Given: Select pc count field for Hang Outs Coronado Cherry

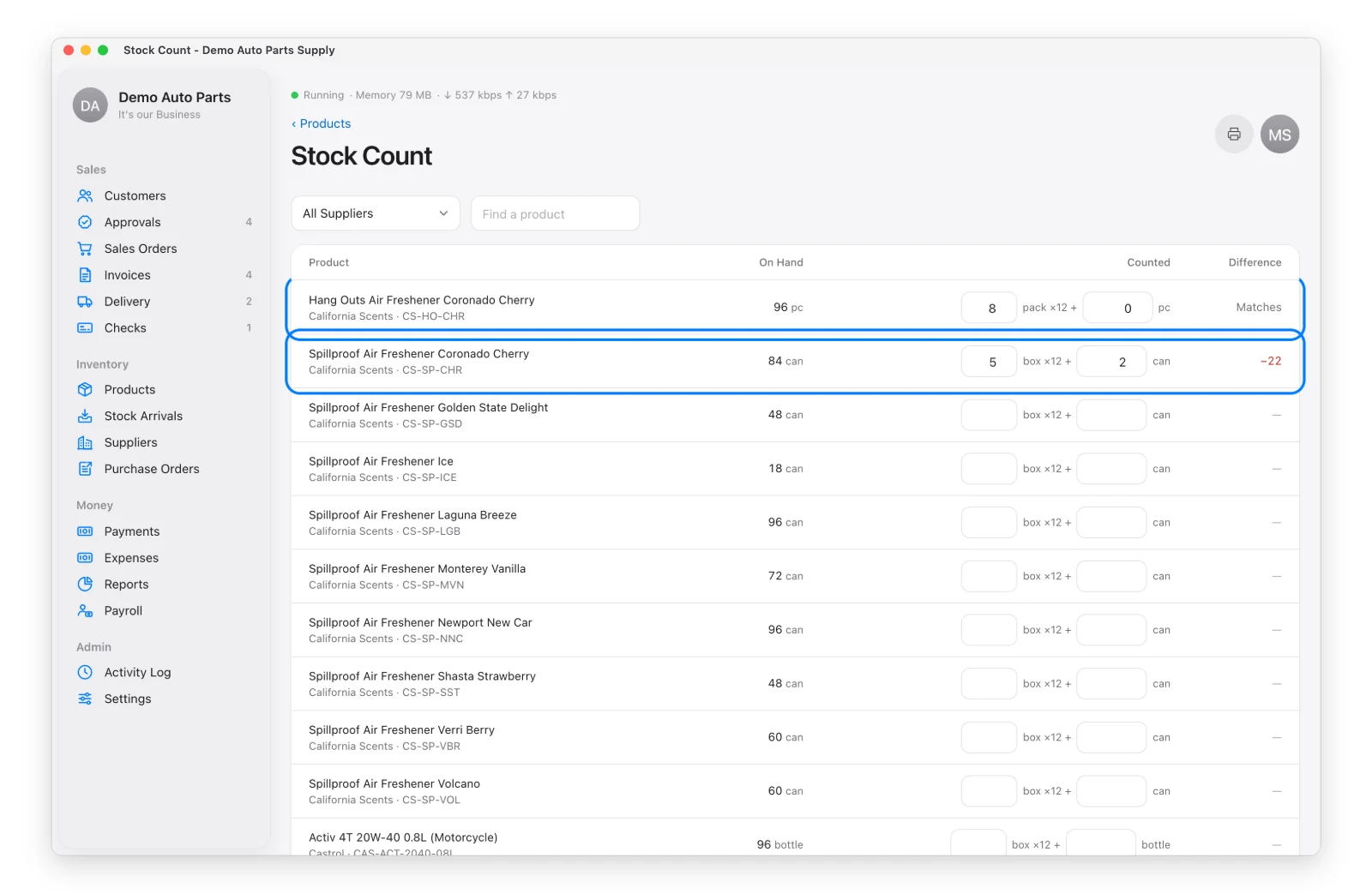Looking at the screenshot, I should [x=1117, y=308].
